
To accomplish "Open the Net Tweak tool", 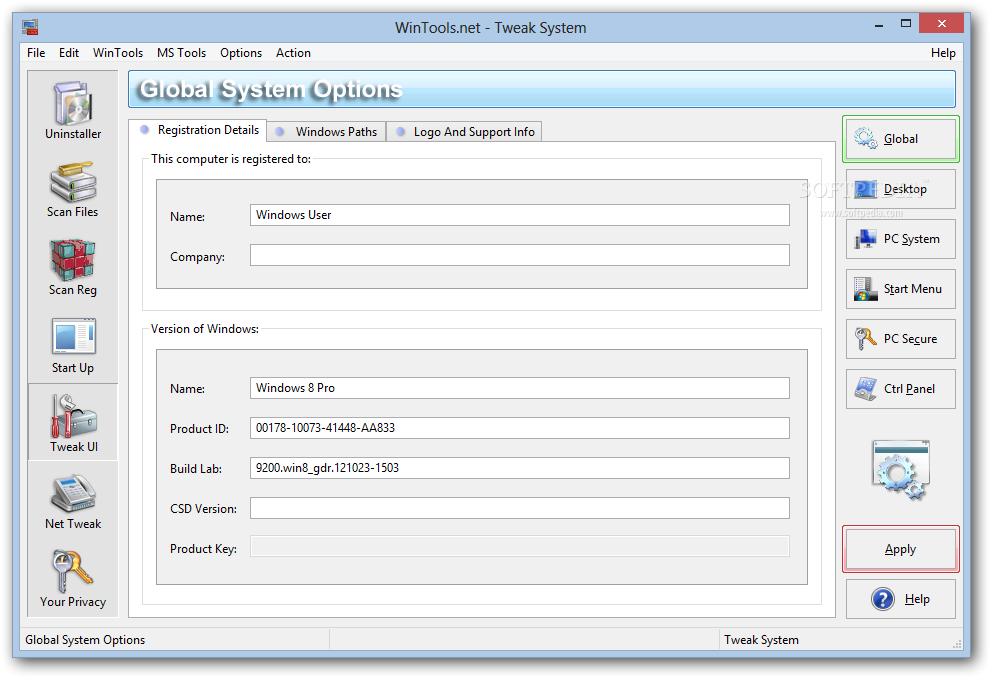I will coord(73,501).
